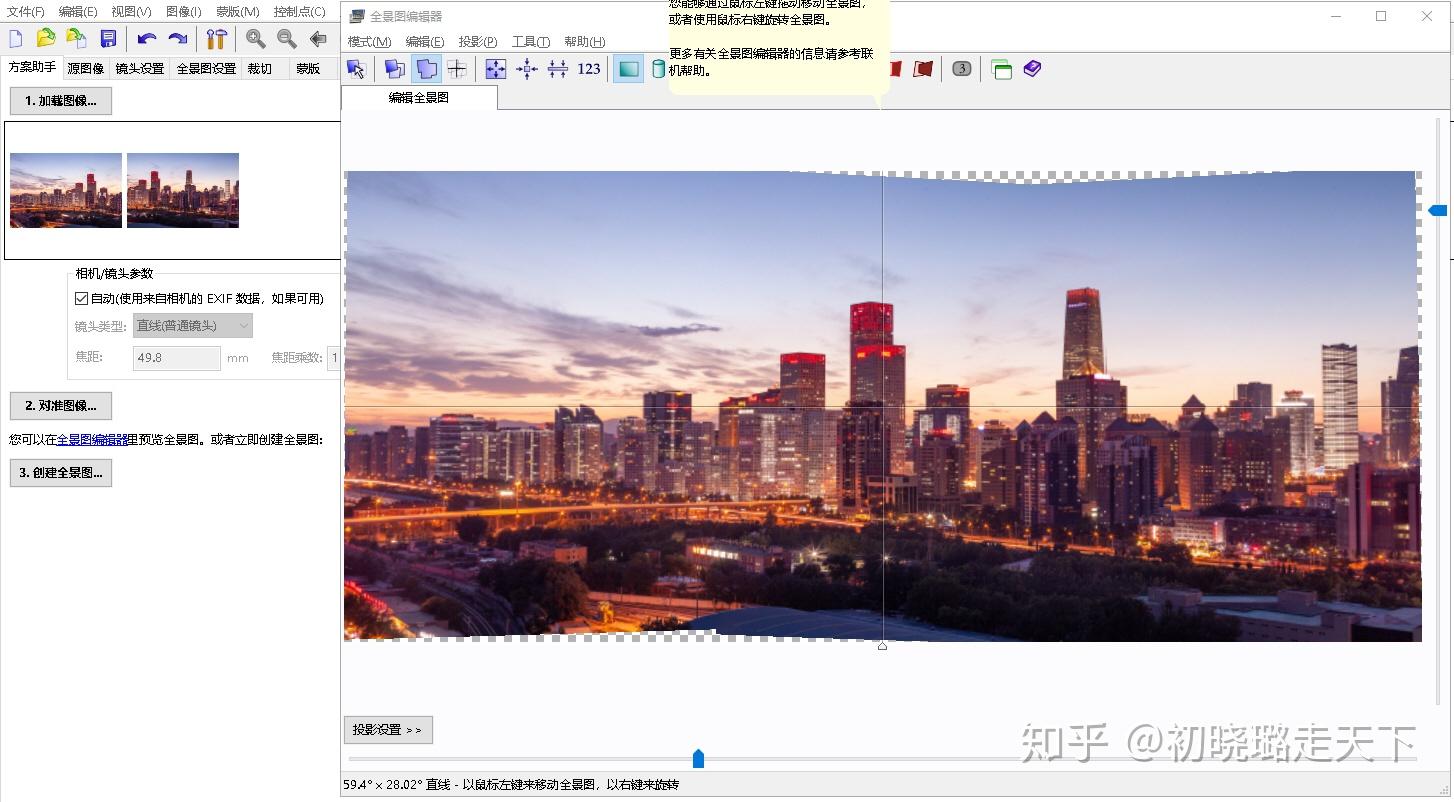Open the Tools menu in panorama editor

coord(531,42)
